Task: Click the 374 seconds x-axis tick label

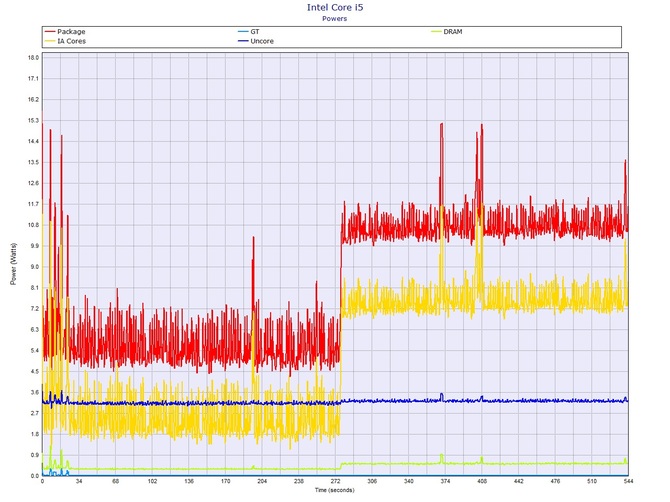Action: point(445,481)
